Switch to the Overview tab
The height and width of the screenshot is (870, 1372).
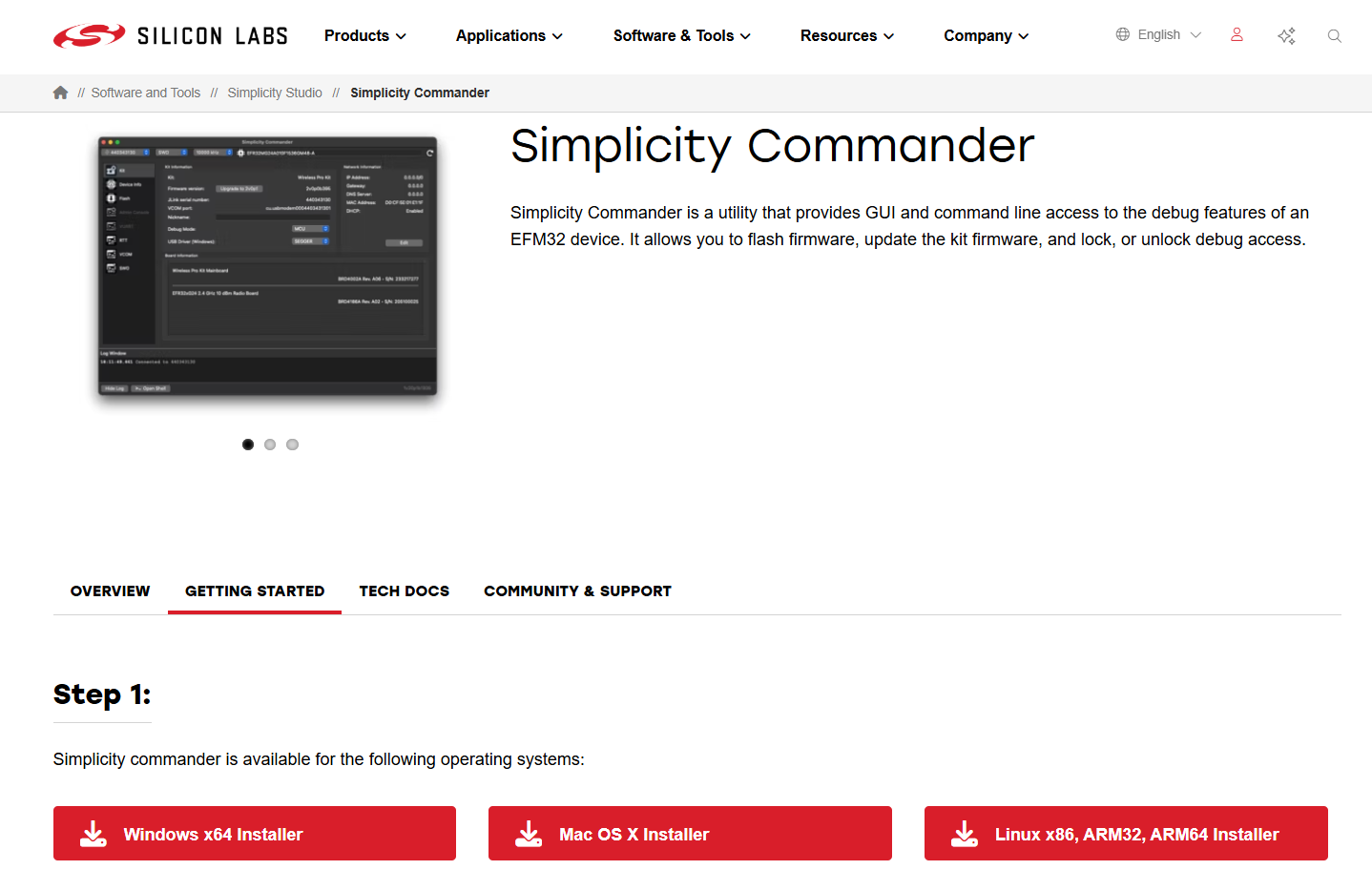click(109, 590)
